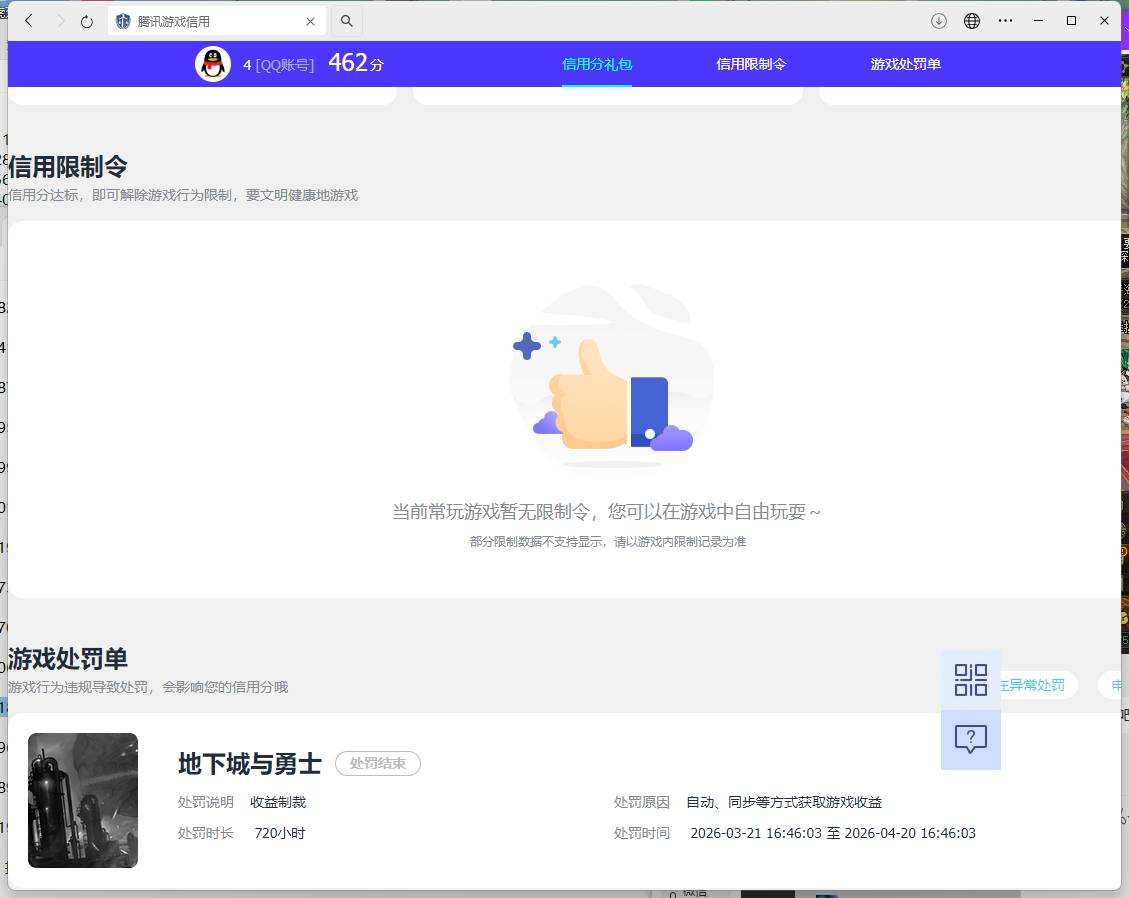Click the penalty time range 2026-03-21 至 2026-04-20
This screenshot has height=898, width=1129.
click(833, 833)
